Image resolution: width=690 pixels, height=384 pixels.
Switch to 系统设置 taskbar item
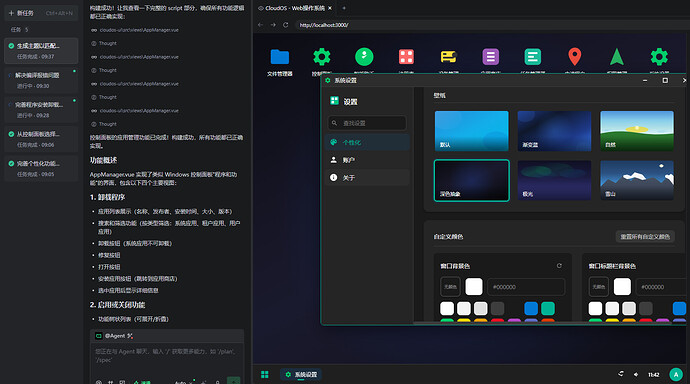pos(301,374)
